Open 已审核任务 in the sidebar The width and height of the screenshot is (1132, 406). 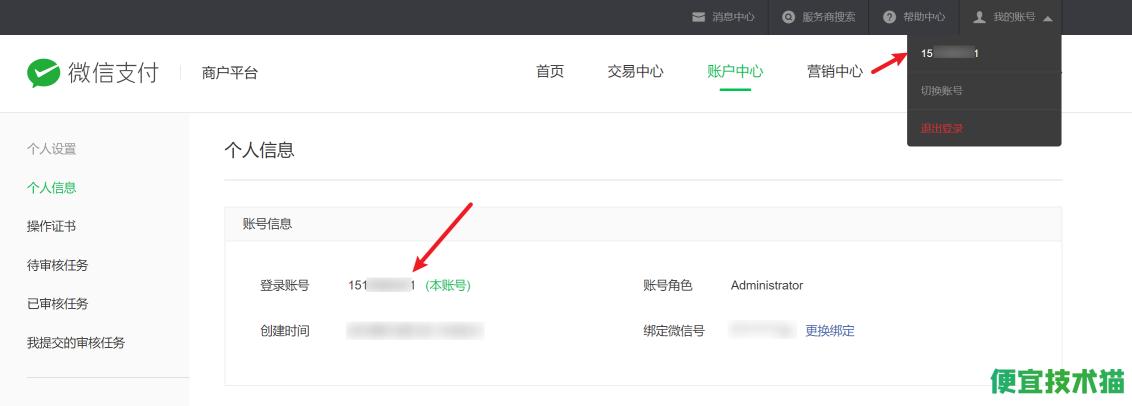[x=58, y=304]
